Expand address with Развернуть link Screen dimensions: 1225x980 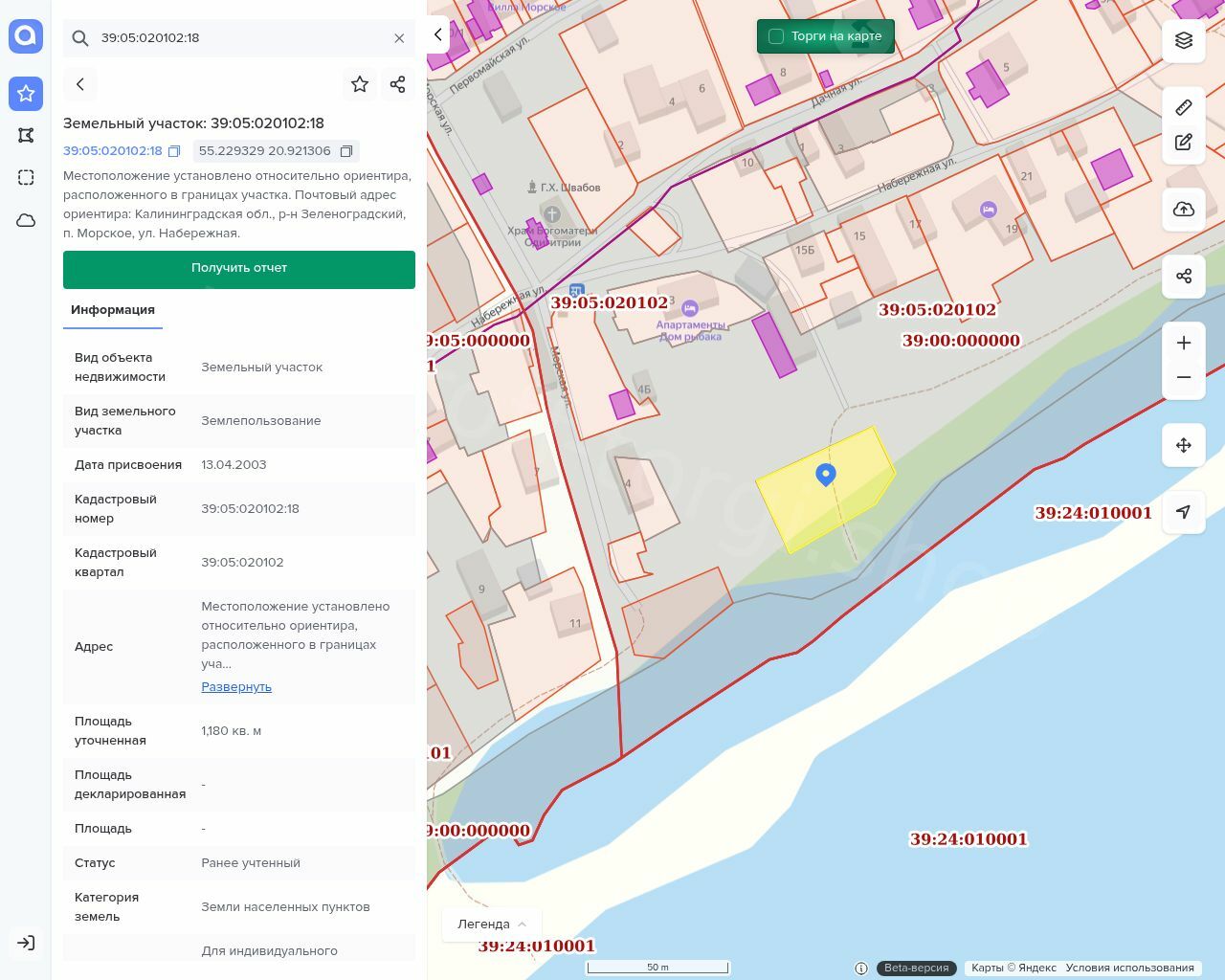[x=236, y=687]
